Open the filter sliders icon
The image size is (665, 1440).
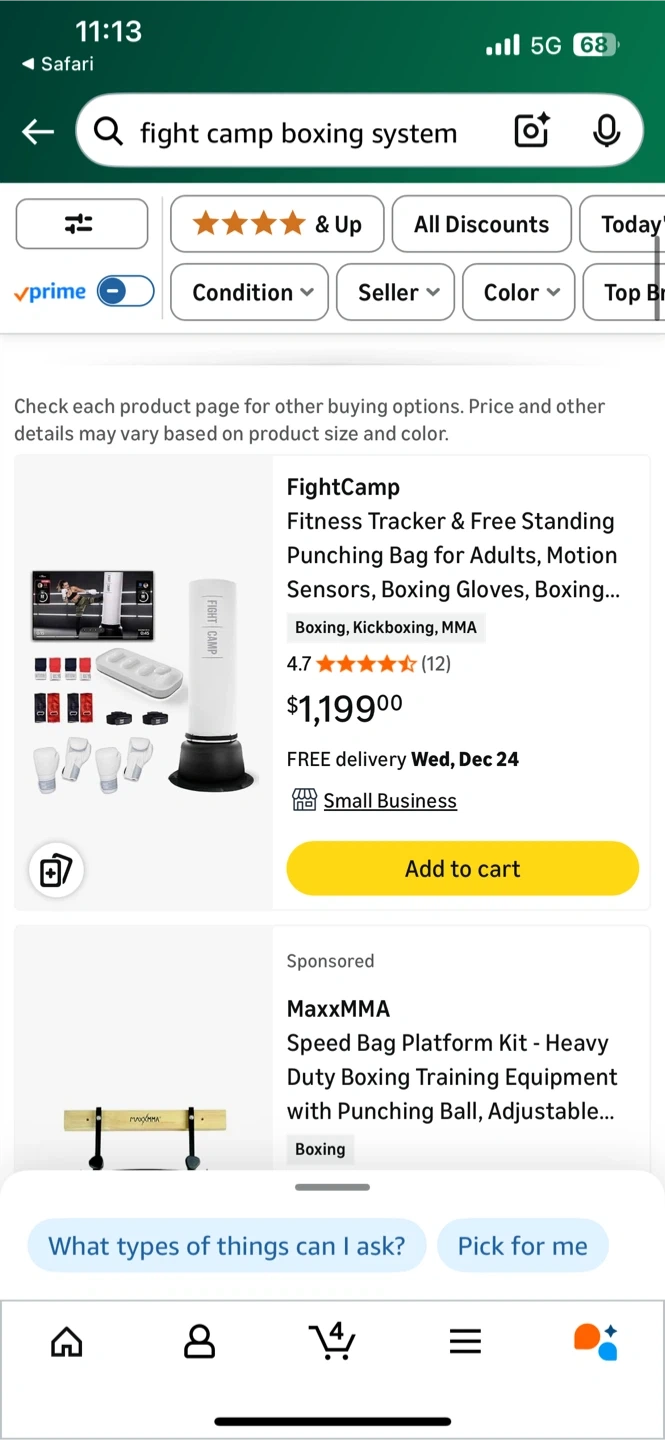(81, 224)
